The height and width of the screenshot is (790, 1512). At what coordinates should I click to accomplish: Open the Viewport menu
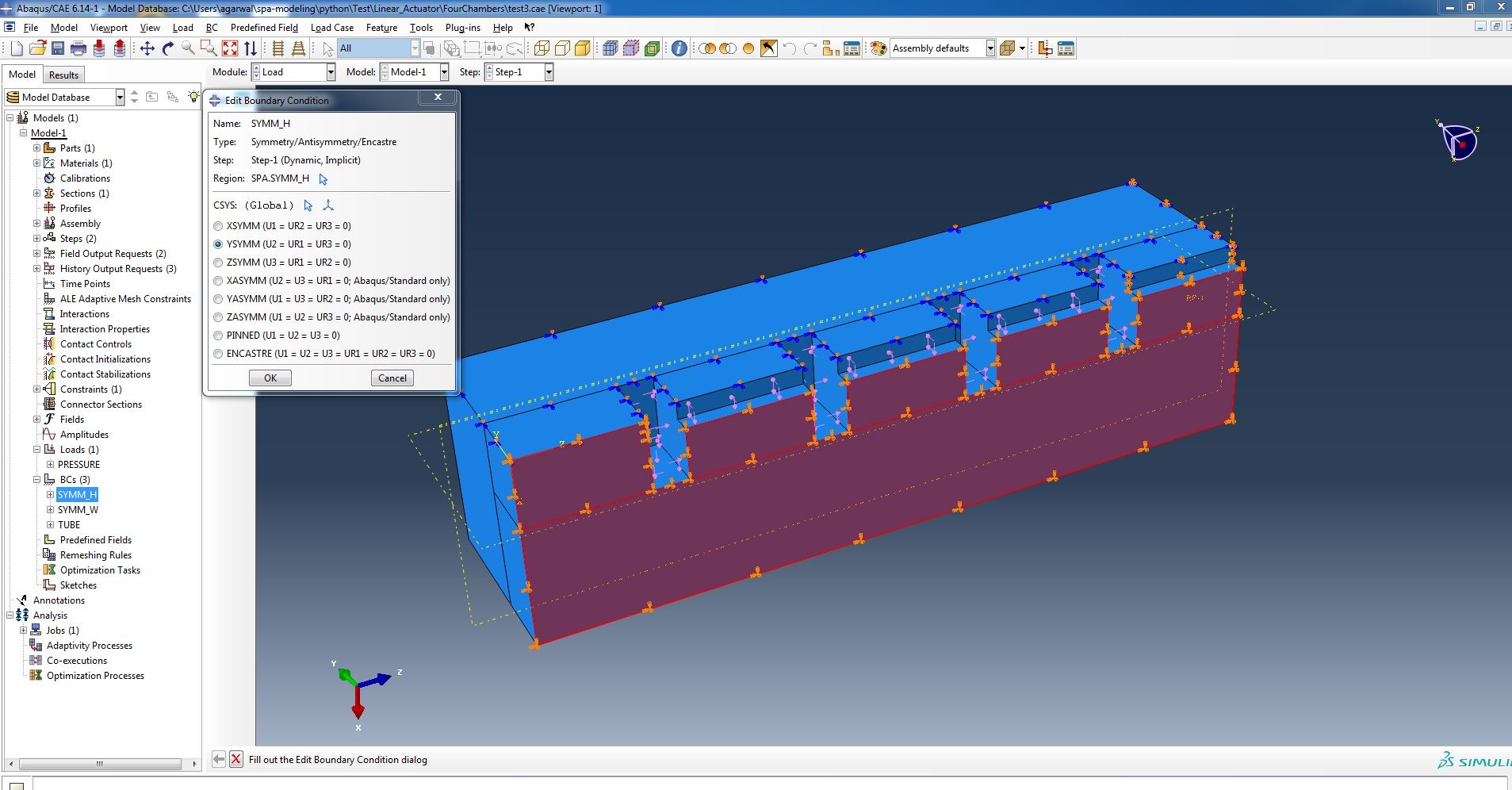point(109,28)
